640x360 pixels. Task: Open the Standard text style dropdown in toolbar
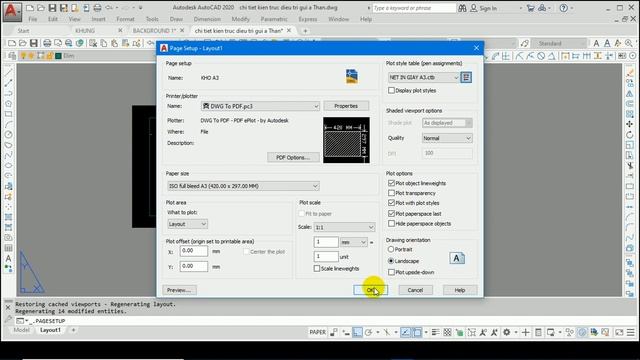tap(560, 43)
